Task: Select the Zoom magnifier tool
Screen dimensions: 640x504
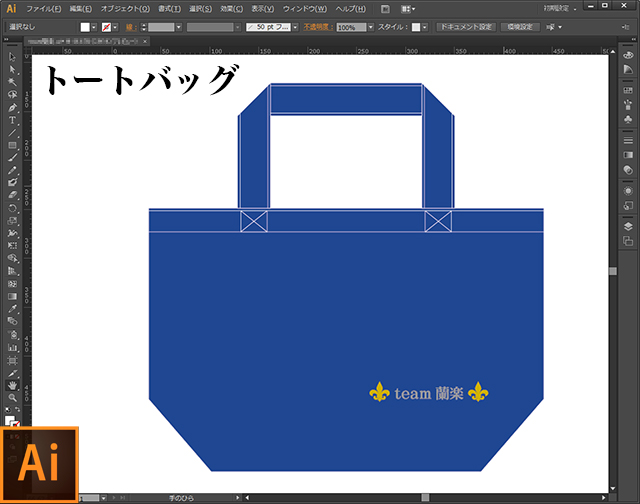Action: pyautogui.click(x=12, y=398)
